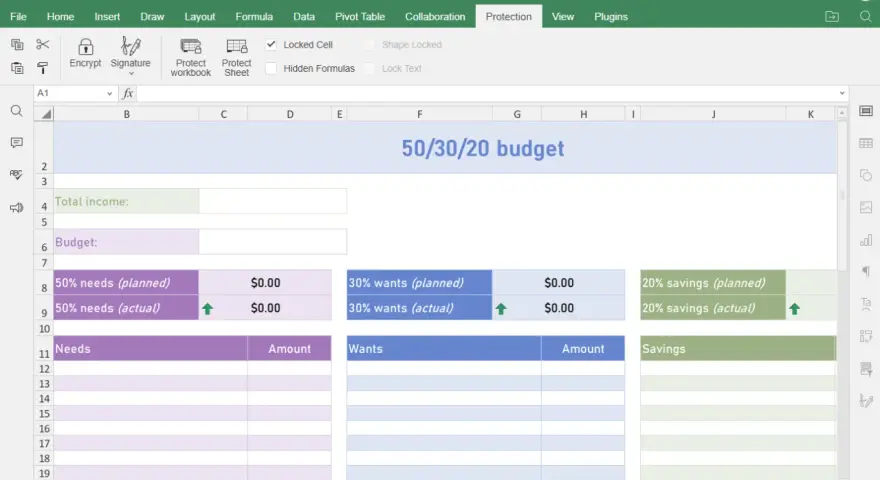Switch to the Home tab
Screen dimensions: 880x480
pyautogui.click(x=60, y=16)
